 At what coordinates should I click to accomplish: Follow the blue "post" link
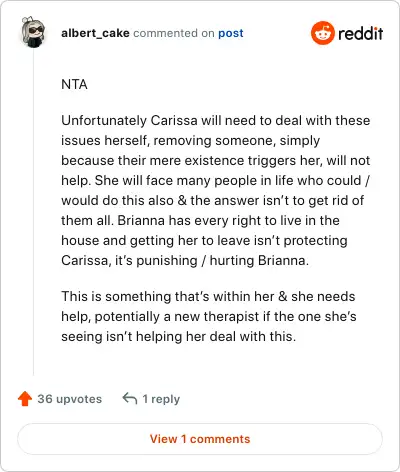tap(231, 34)
